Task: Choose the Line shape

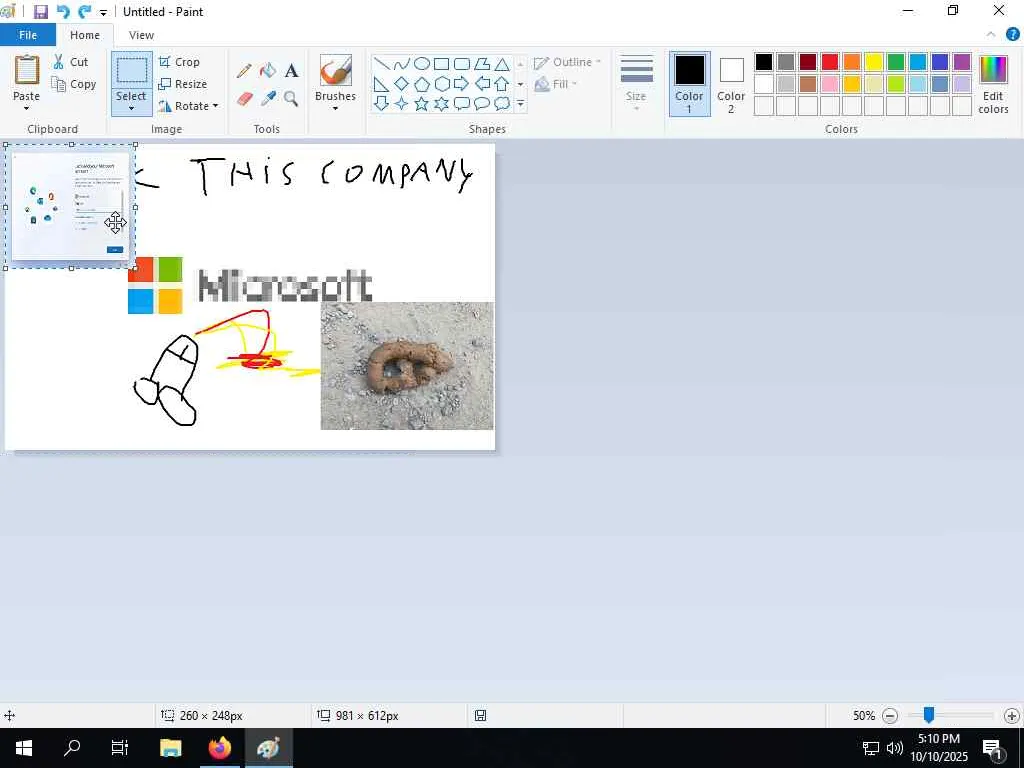Action: [382, 64]
